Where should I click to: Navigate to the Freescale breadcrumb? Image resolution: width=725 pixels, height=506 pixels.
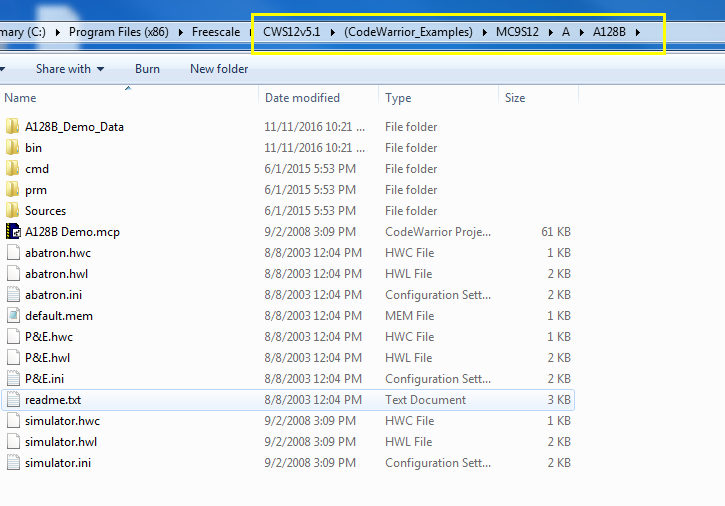pyautogui.click(x=216, y=32)
